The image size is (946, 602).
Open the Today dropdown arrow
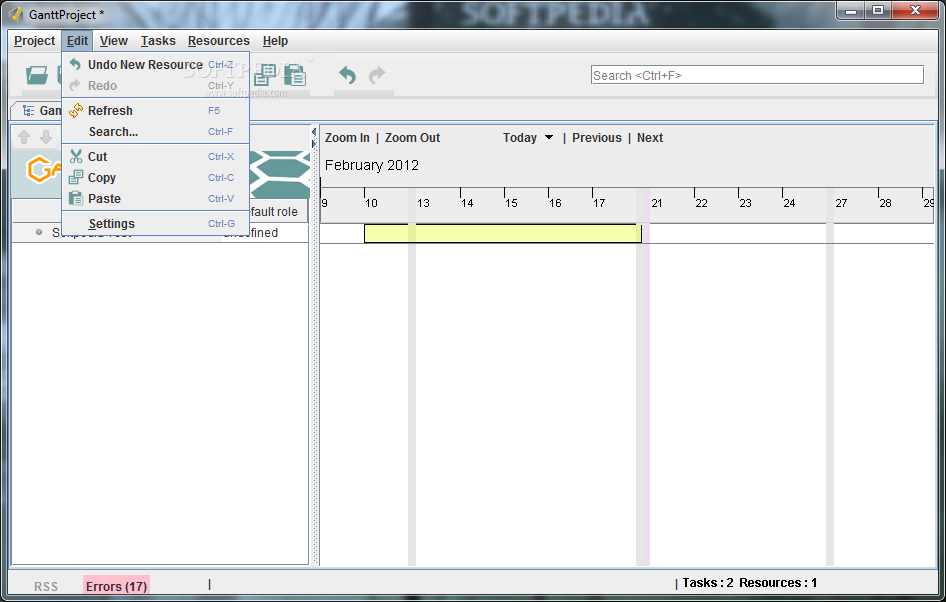pos(549,138)
